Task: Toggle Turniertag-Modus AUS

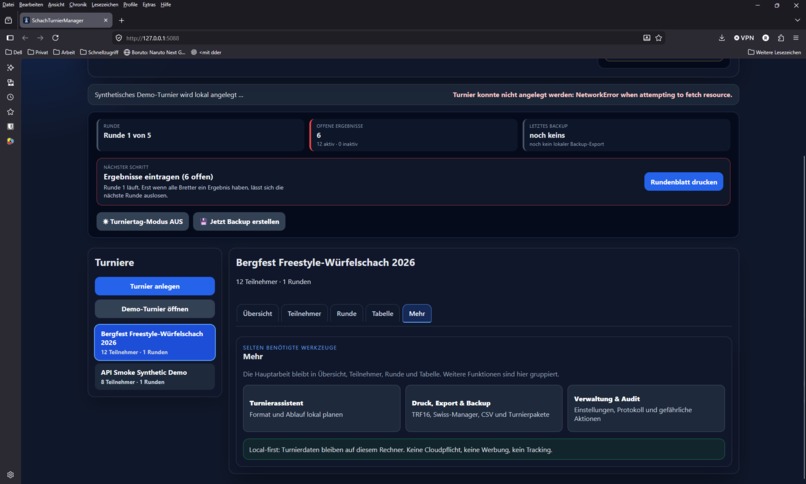Action: coord(142,221)
